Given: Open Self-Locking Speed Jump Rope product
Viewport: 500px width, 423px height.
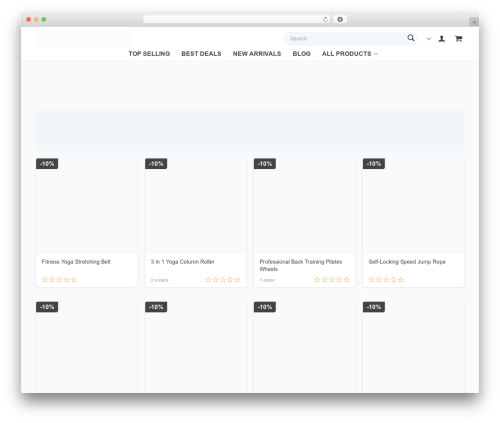Looking at the screenshot, I should [407, 262].
